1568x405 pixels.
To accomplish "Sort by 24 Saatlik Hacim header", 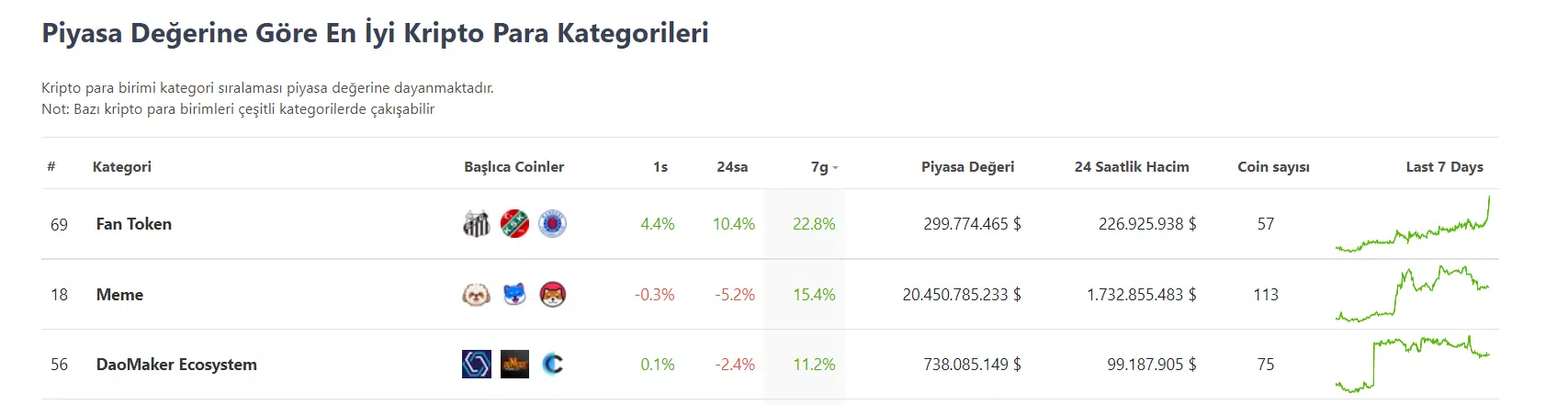I will point(1132,167).
